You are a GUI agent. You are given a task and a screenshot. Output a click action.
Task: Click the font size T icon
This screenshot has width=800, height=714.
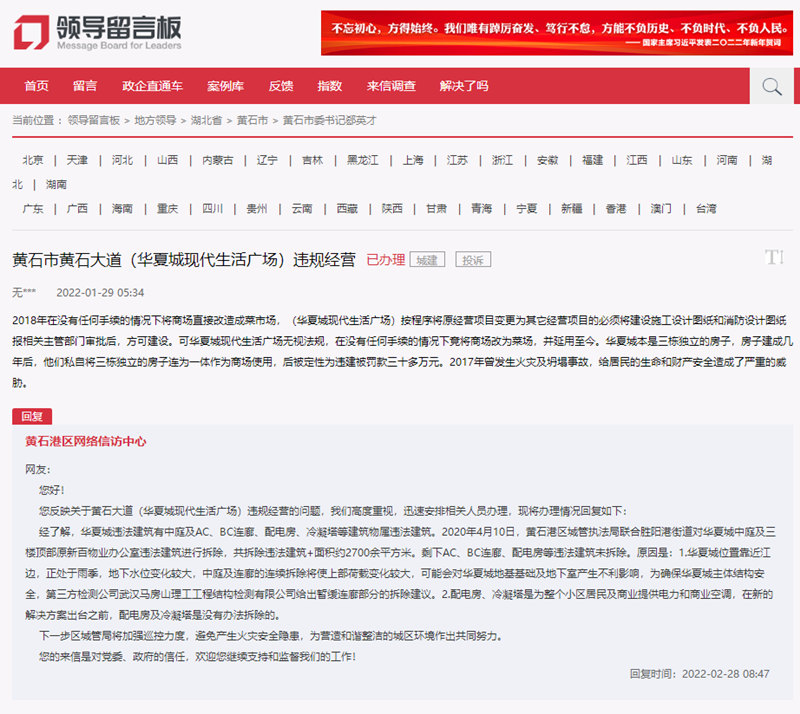774,257
